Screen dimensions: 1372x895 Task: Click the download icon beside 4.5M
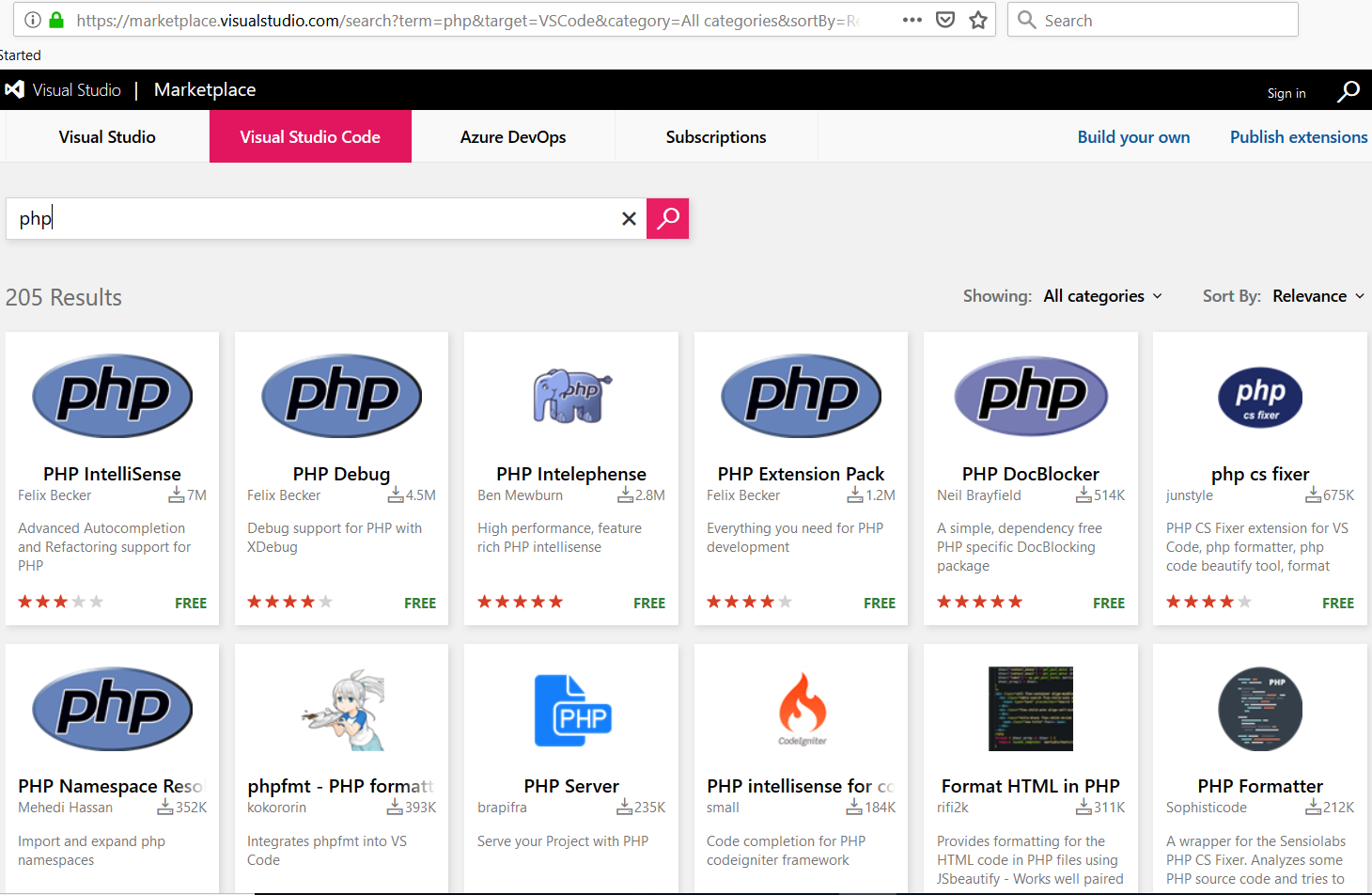tap(396, 495)
